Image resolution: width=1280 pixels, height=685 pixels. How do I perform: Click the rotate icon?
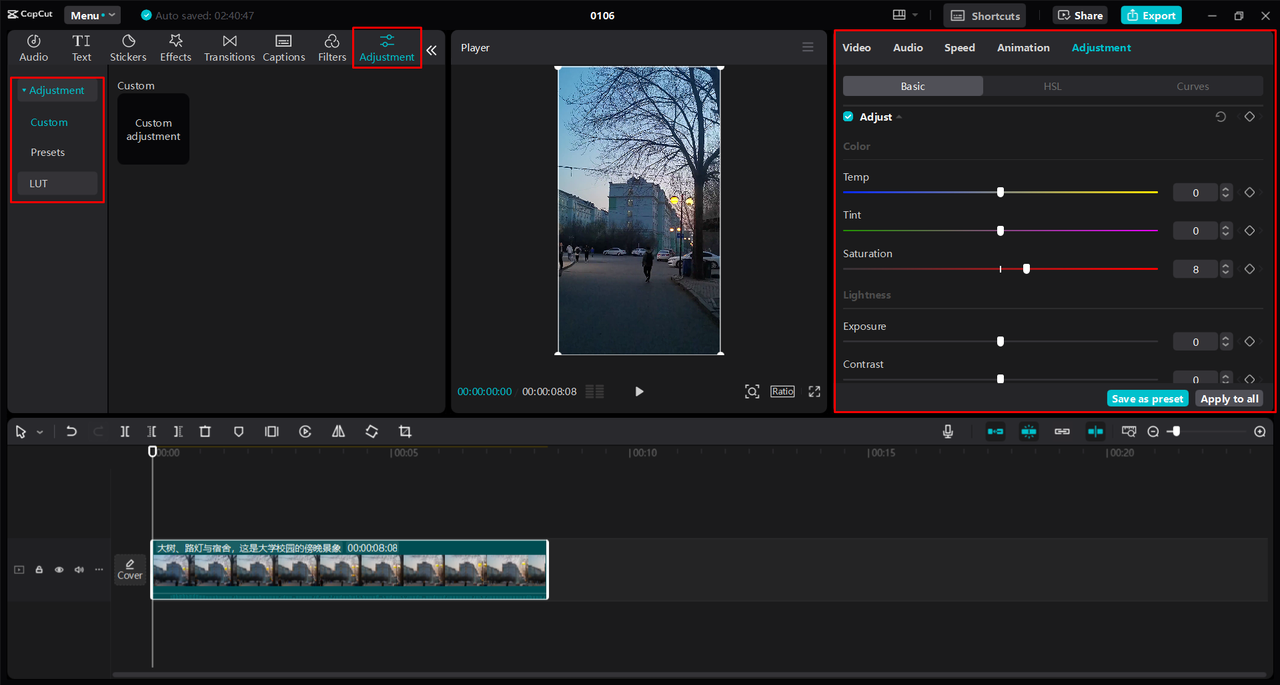(x=371, y=431)
